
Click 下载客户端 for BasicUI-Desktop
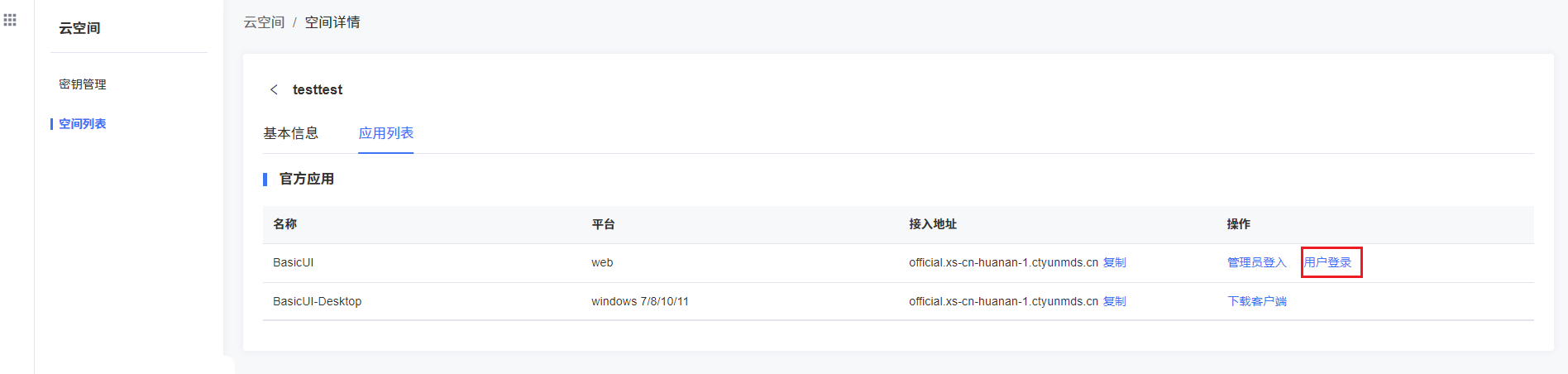(1256, 301)
